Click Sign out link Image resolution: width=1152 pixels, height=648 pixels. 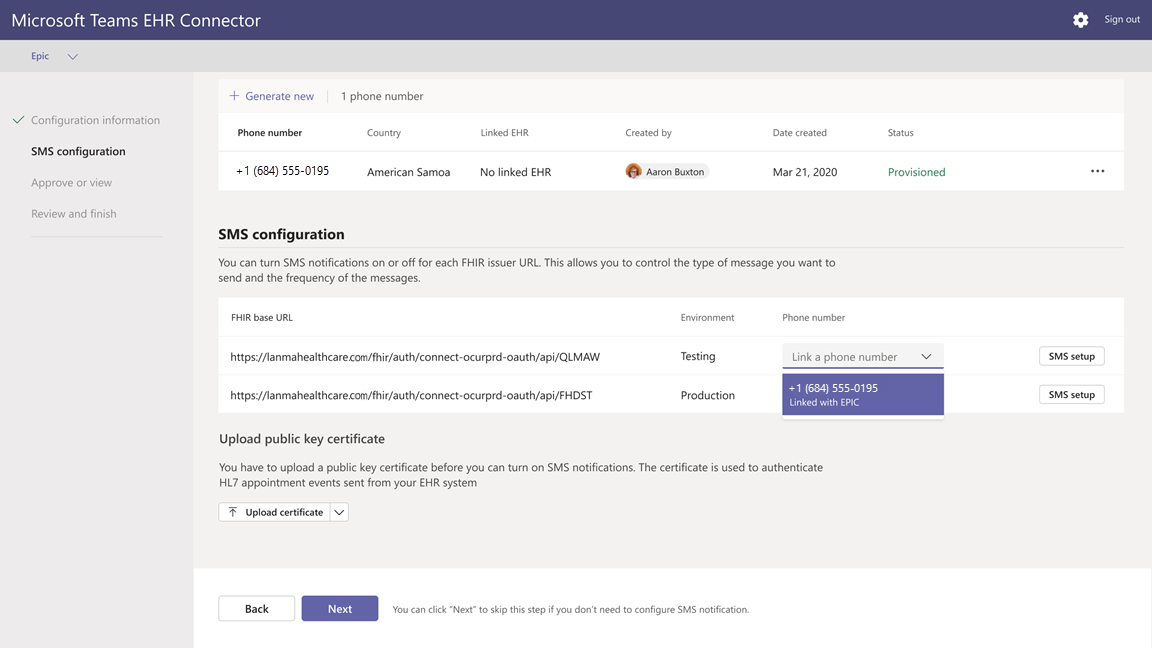(1122, 19)
